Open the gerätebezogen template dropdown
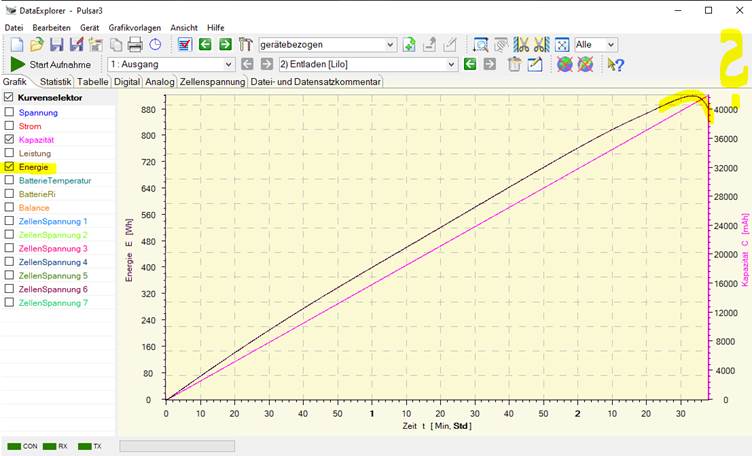Screen dimensions: 752x456 (x=328, y=45)
